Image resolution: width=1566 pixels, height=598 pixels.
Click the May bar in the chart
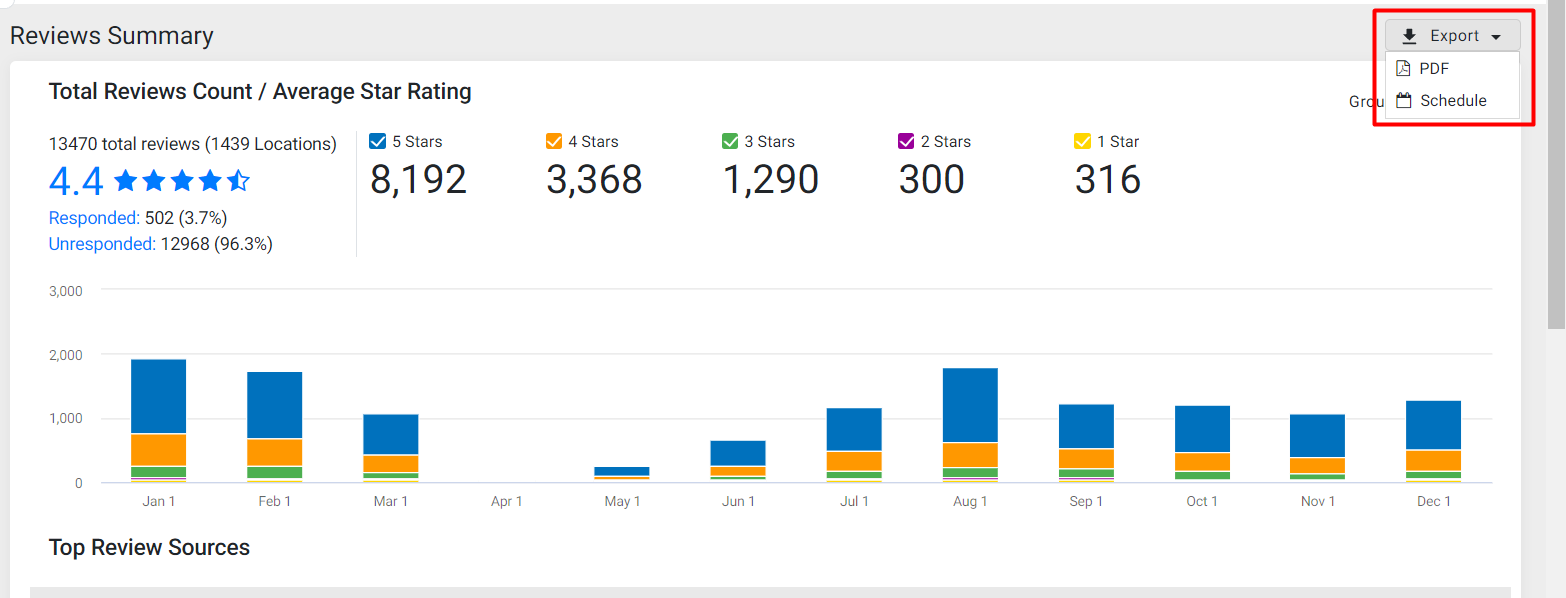[x=622, y=474]
